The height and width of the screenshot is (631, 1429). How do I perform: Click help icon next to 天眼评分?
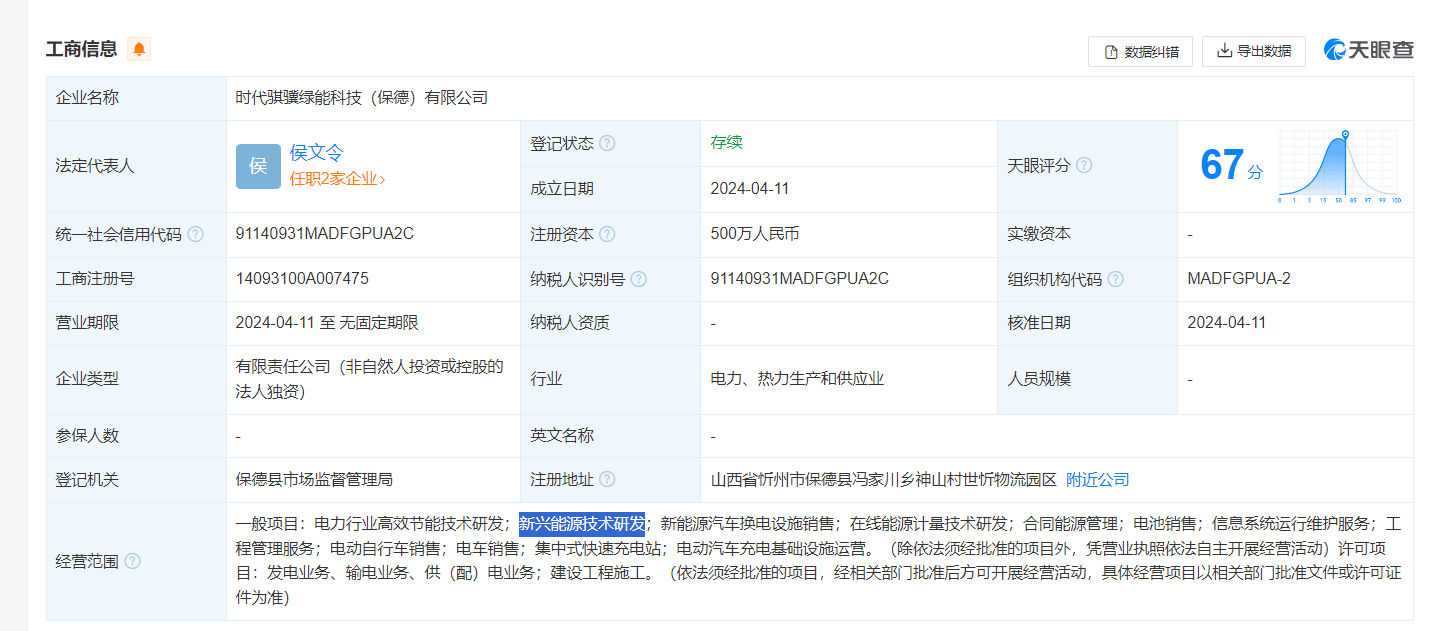[1084, 166]
